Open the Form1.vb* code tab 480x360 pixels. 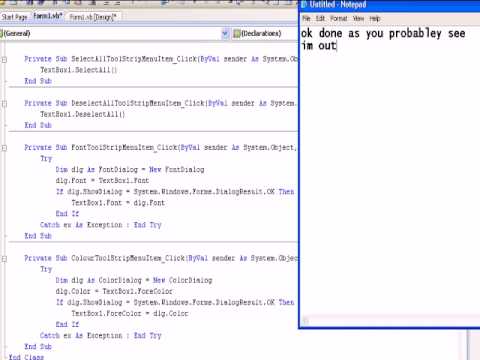pyautogui.click(x=48, y=16)
